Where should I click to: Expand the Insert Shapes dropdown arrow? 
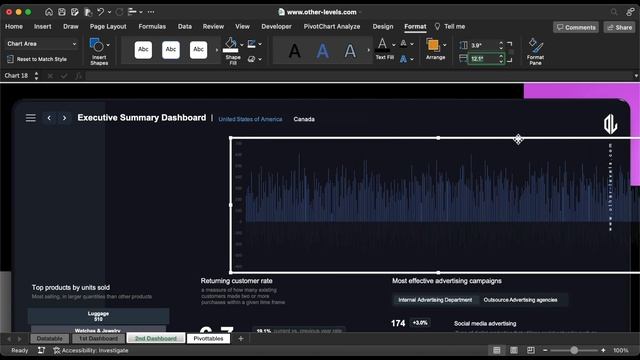click(x=108, y=45)
